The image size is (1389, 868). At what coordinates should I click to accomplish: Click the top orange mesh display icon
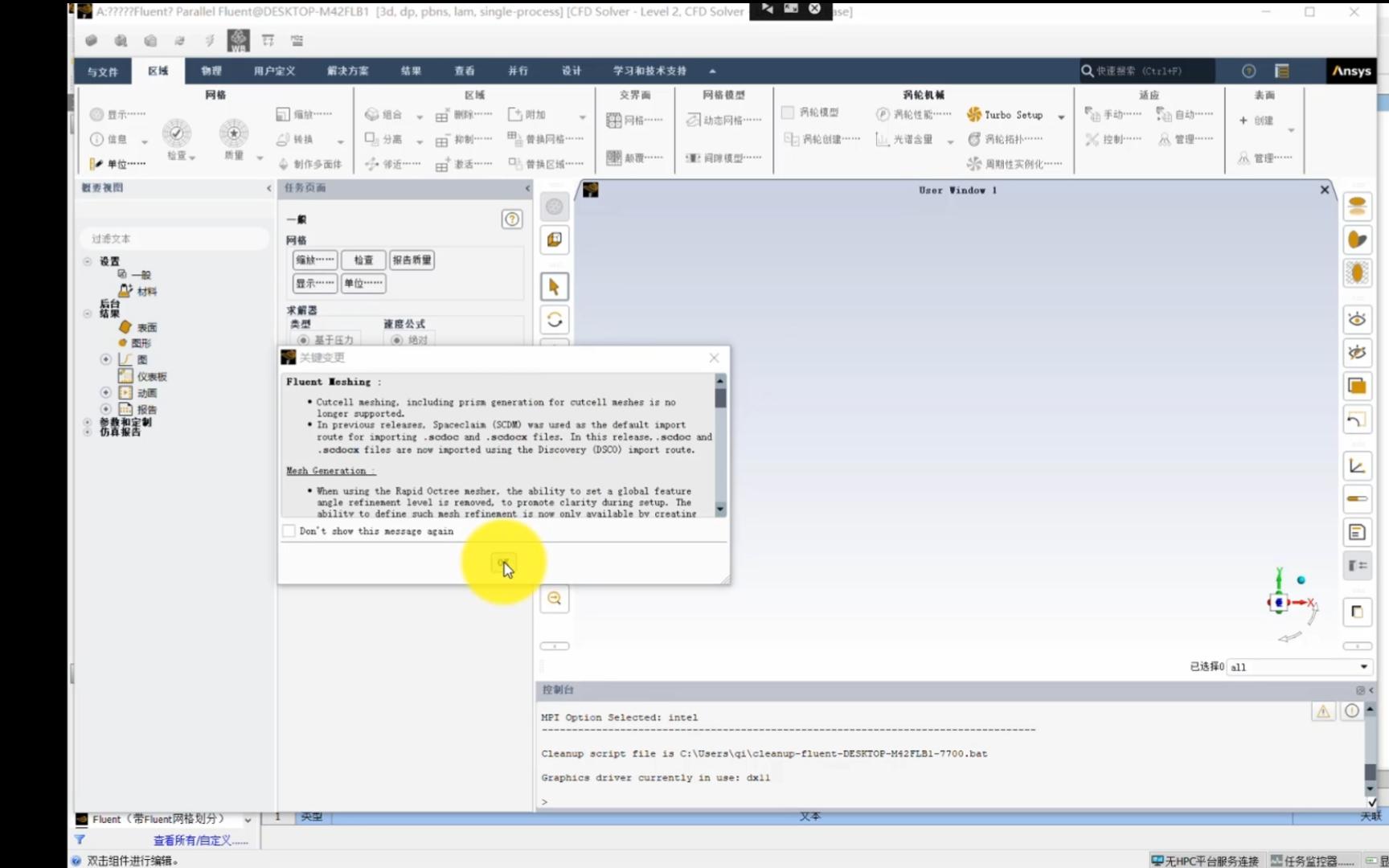coord(1357,206)
